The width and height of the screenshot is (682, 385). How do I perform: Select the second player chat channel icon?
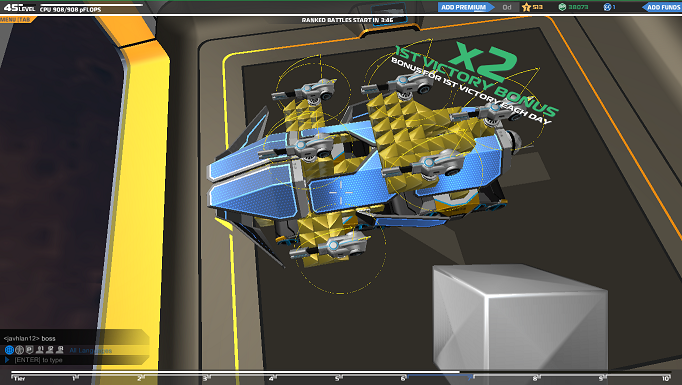[50, 350]
